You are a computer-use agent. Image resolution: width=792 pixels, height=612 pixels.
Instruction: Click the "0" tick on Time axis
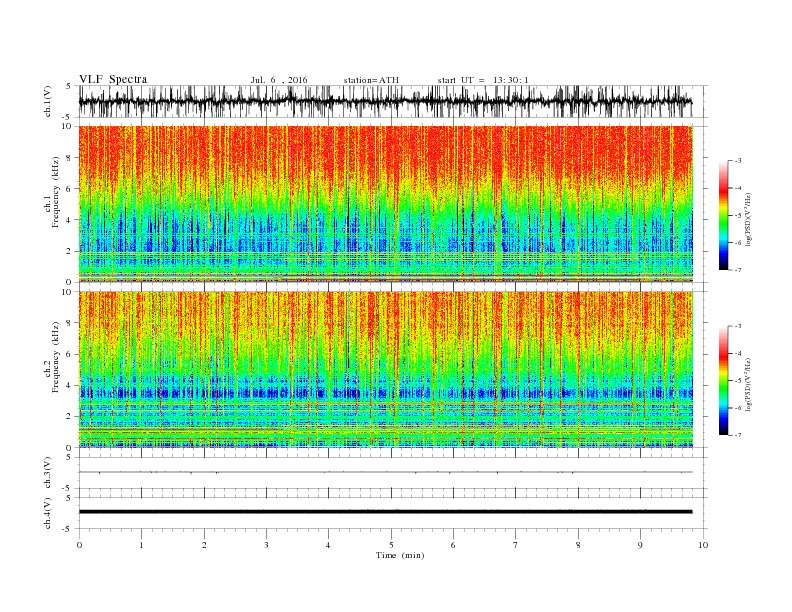(79, 545)
